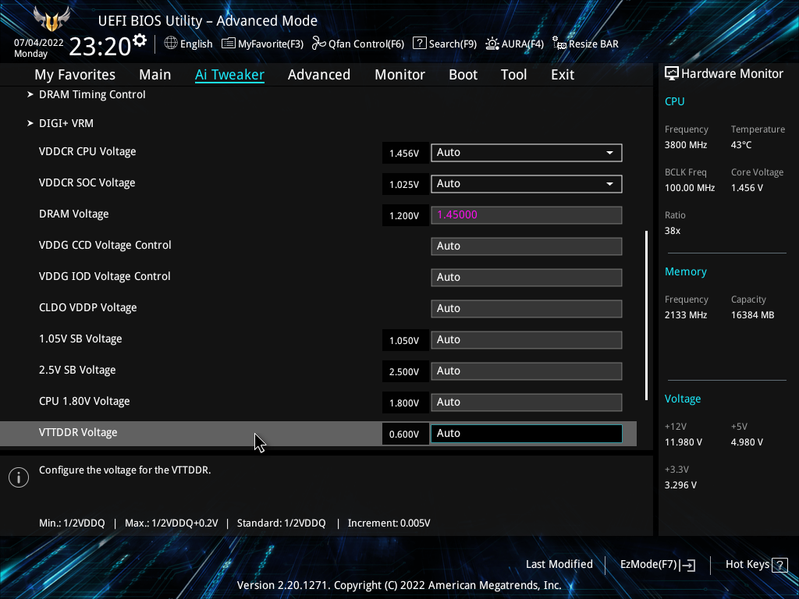Click the 1.456V CPU voltage readout
799x599 pixels.
pos(404,153)
